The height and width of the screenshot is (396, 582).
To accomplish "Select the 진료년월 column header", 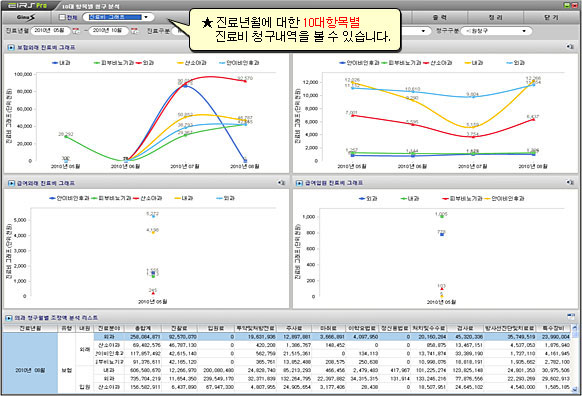I will pyautogui.click(x=30, y=328).
